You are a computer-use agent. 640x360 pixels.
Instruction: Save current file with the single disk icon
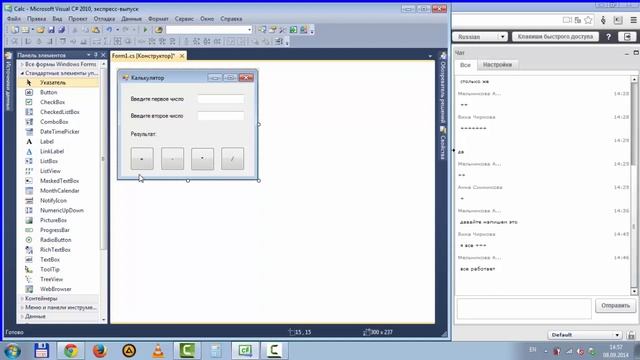[x=51, y=30]
